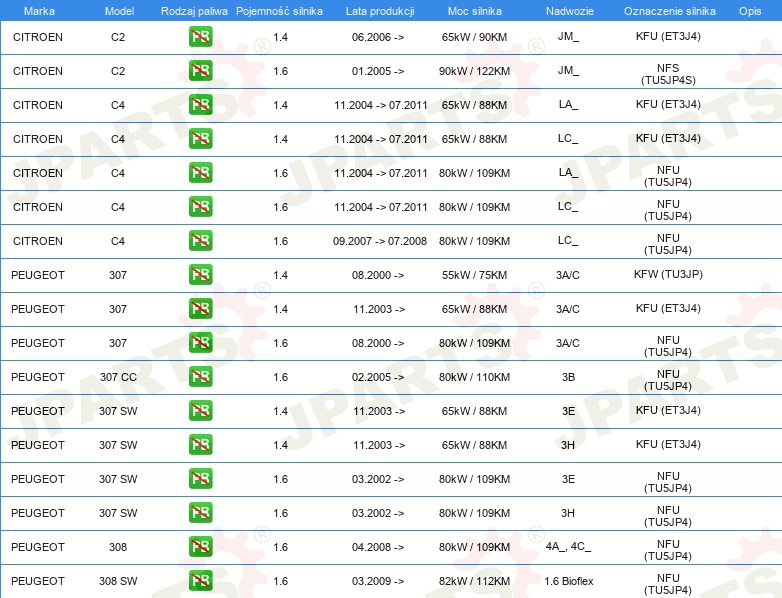Select the 1.4 capacity cell in the 55kW row

(281, 275)
